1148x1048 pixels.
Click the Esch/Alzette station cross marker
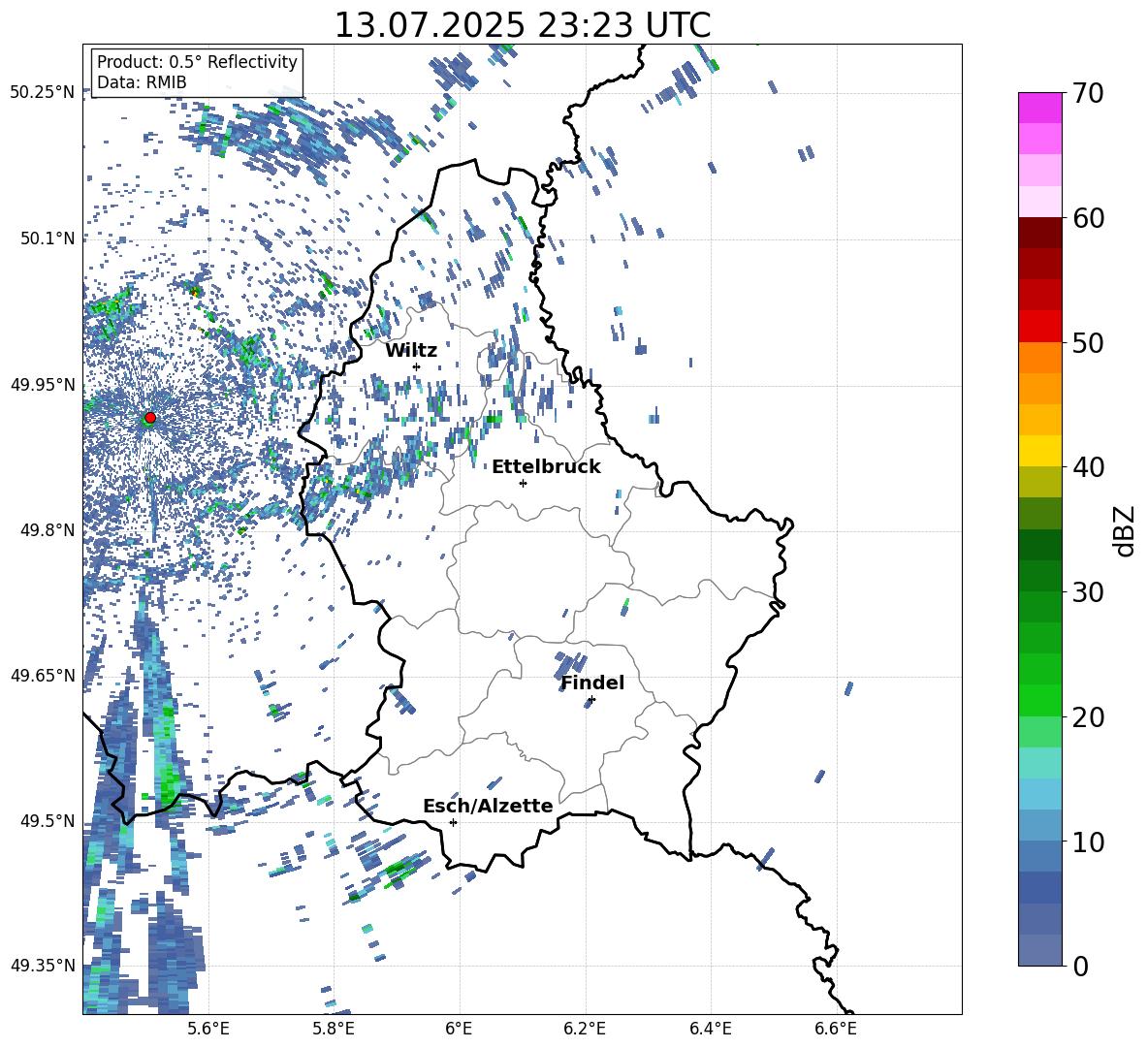(453, 822)
